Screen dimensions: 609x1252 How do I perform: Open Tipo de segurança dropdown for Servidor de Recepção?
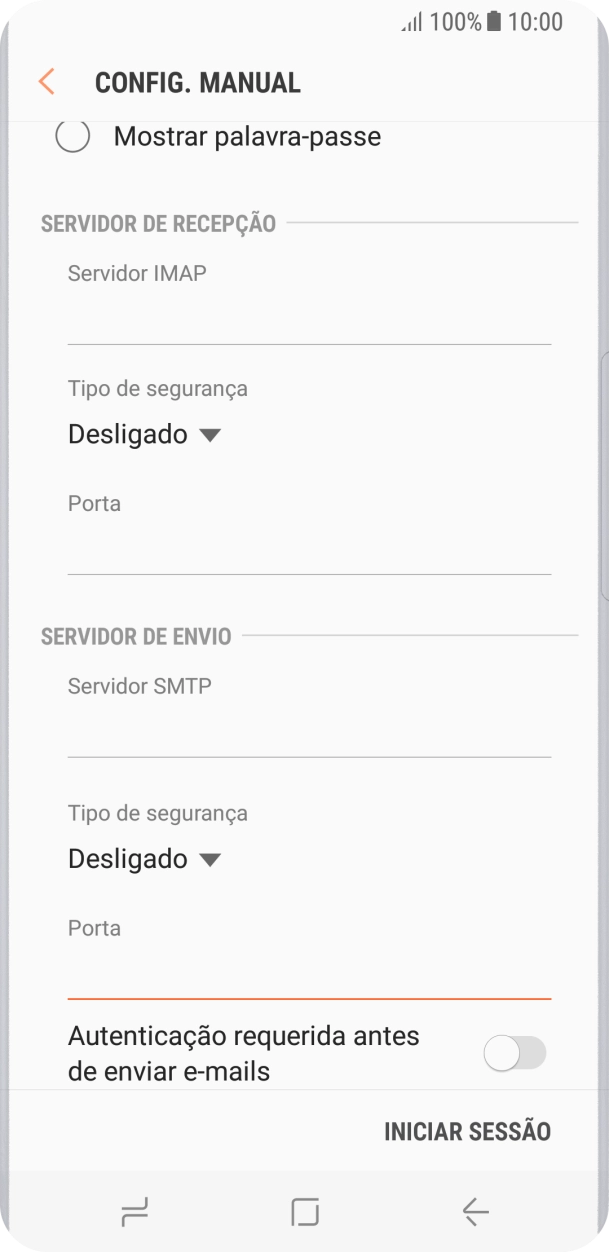pos(145,435)
